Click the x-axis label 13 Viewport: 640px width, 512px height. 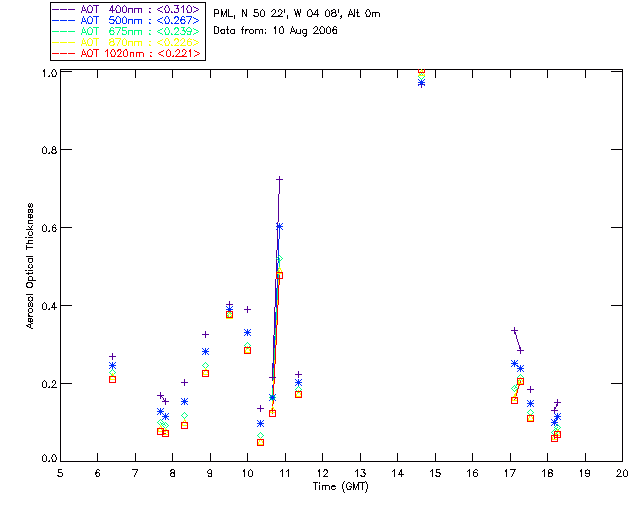pos(360,473)
